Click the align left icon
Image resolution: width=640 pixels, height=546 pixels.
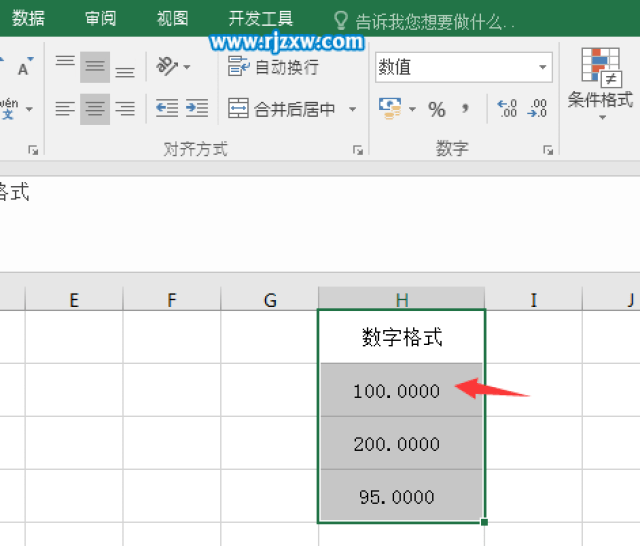click(x=65, y=109)
